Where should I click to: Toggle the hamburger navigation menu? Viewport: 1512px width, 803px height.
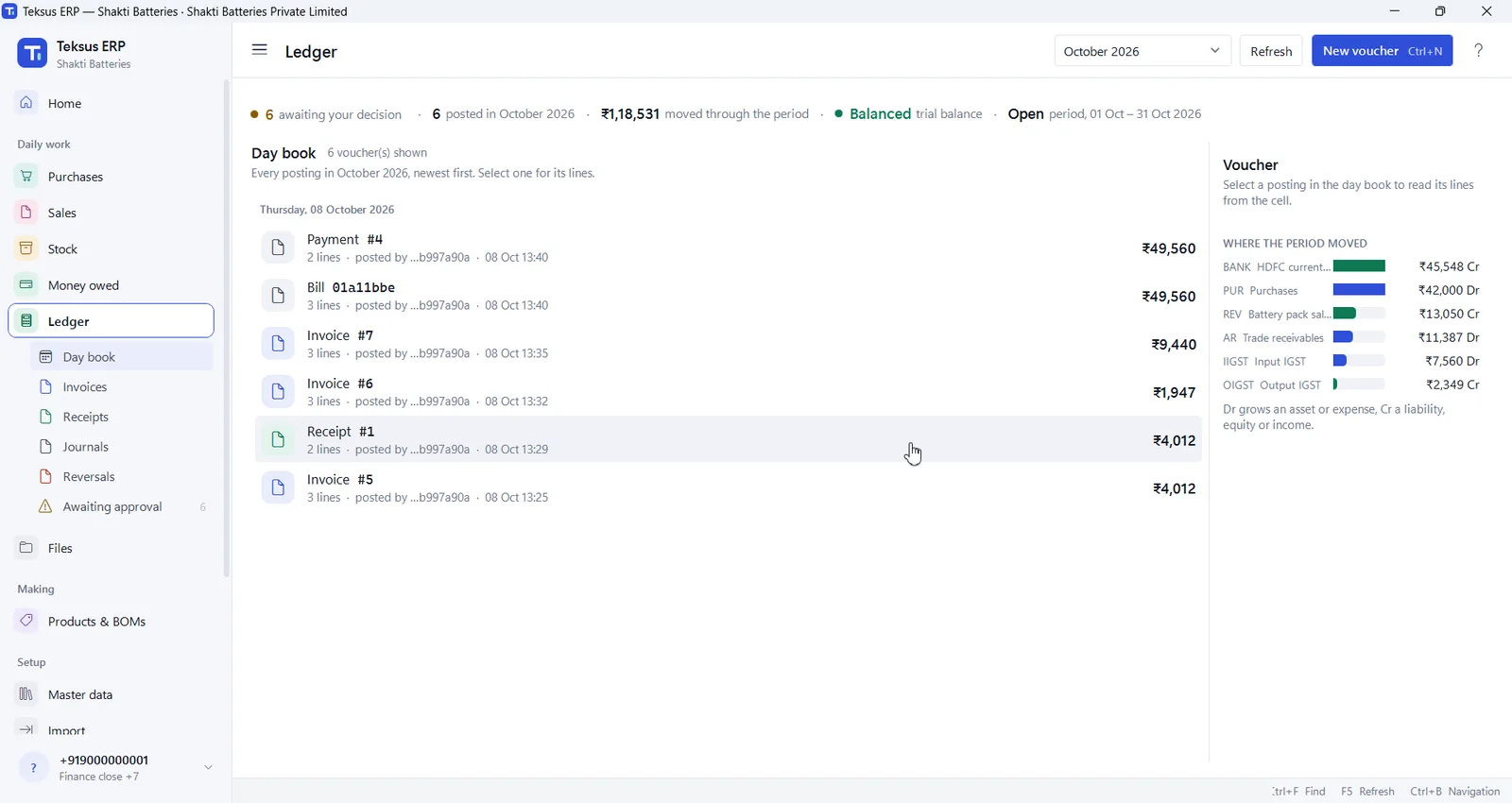[260, 50]
